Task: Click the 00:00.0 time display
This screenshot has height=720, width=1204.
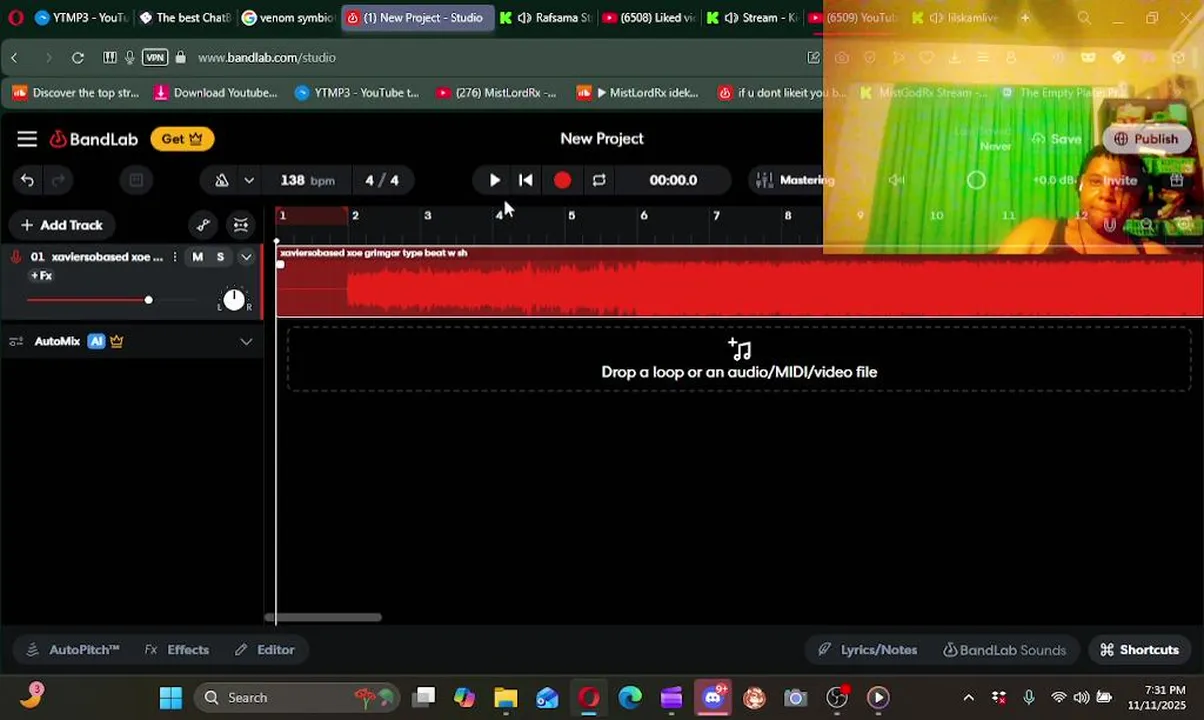Action: coord(673,180)
